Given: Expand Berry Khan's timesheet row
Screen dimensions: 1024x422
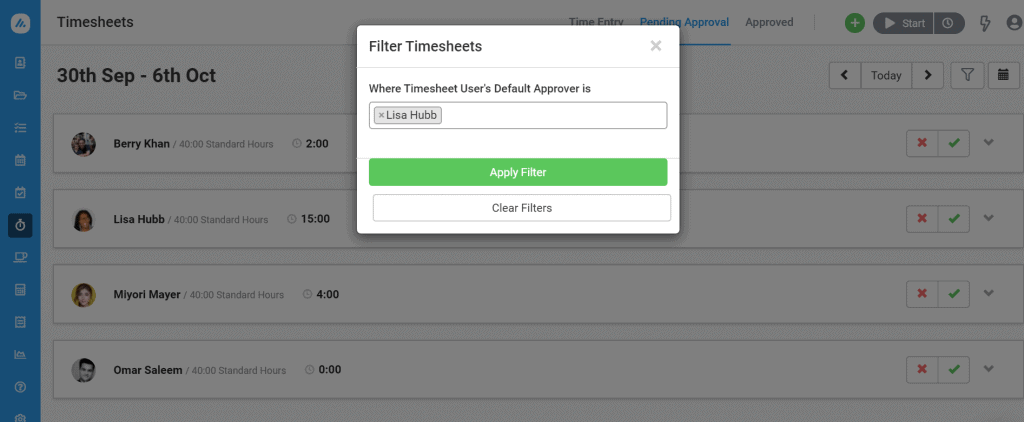Looking at the screenshot, I should click(x=989, y=143).
